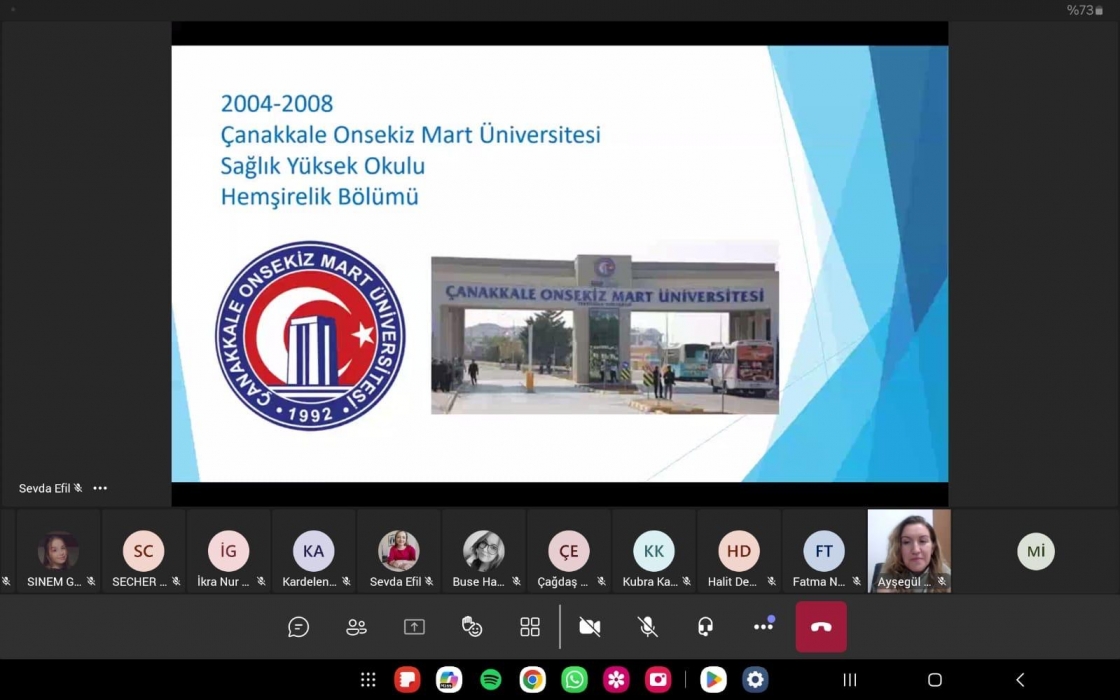Viewport: 1120px width, 700px height.
Task: Launch Google Play Store from taskbar
Action: pyautogui.click(x=713, y=679)
